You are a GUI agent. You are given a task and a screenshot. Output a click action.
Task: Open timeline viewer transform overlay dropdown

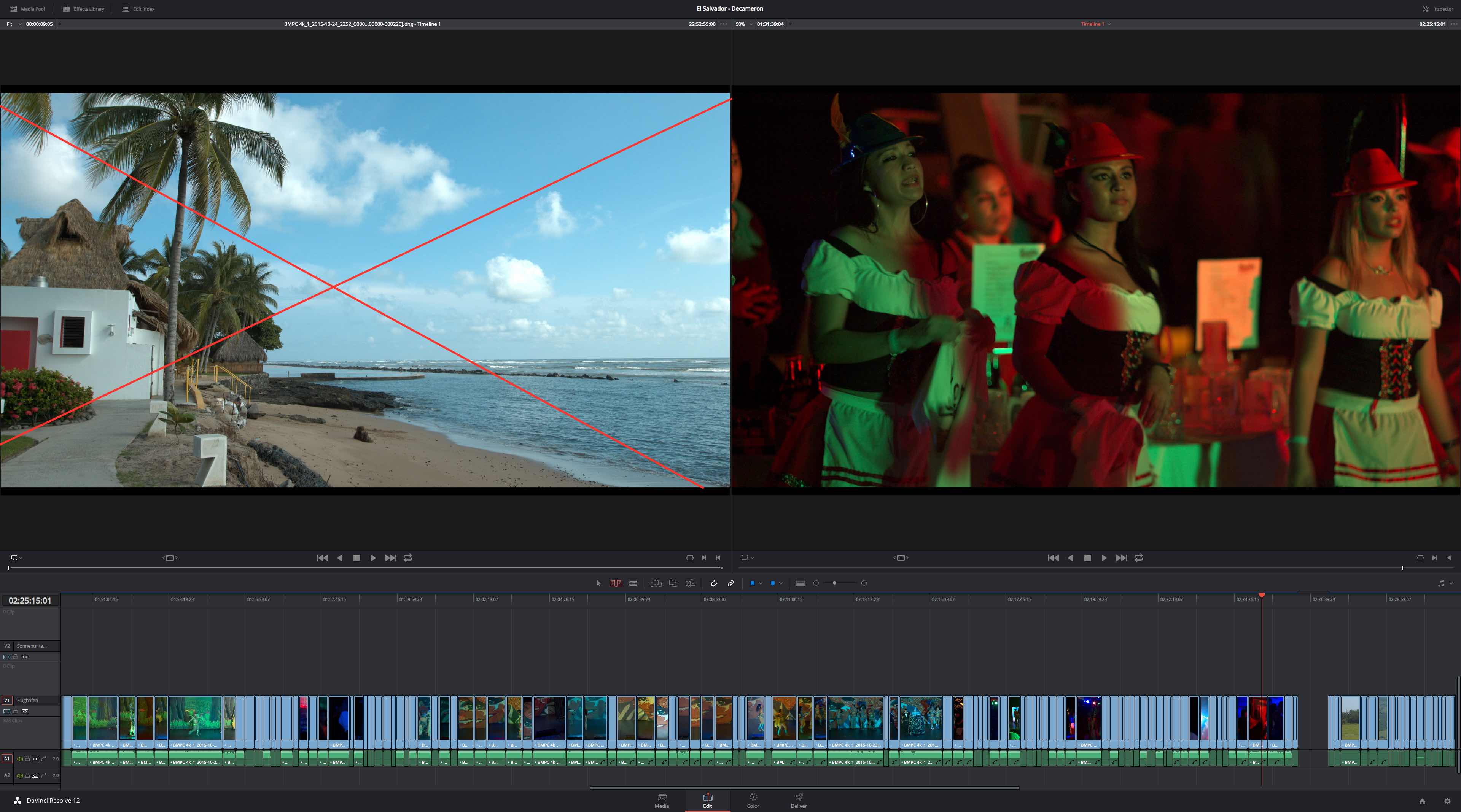748,558
